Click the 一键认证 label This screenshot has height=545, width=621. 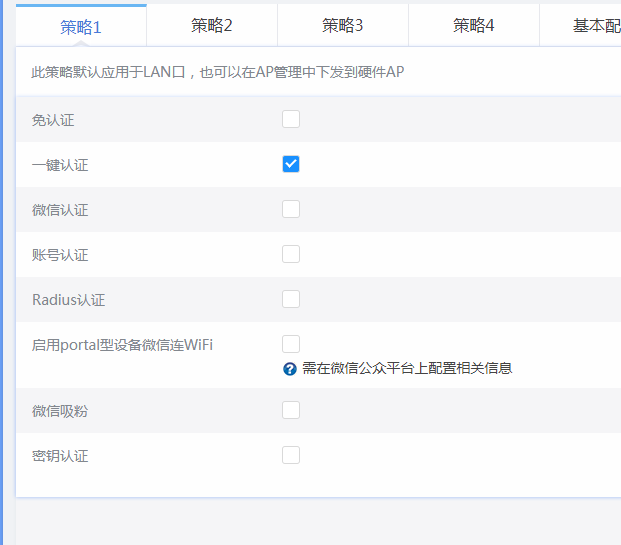(60, 165)
